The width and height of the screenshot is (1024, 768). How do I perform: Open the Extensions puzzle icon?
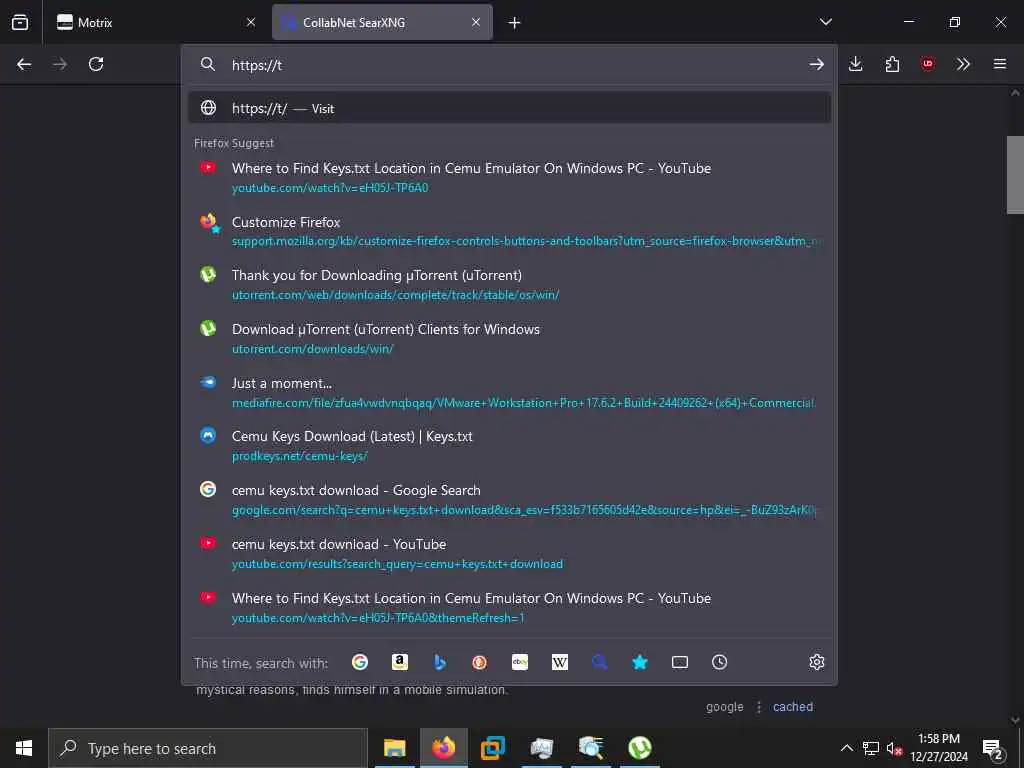(892, 64)
